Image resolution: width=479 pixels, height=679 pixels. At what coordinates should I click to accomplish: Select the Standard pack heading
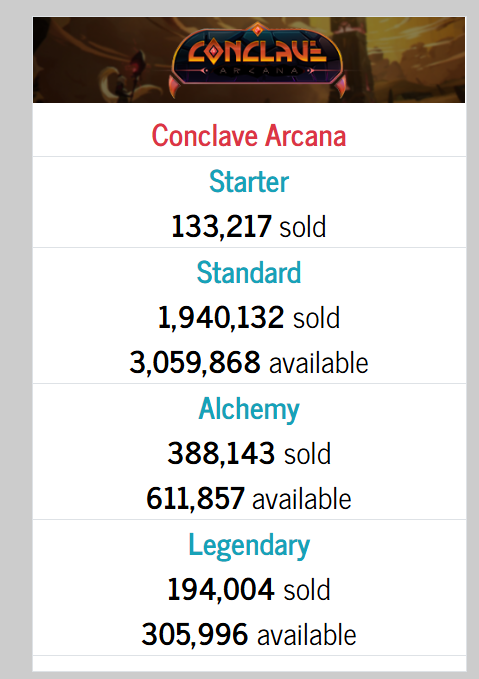(x=249, y=272)
